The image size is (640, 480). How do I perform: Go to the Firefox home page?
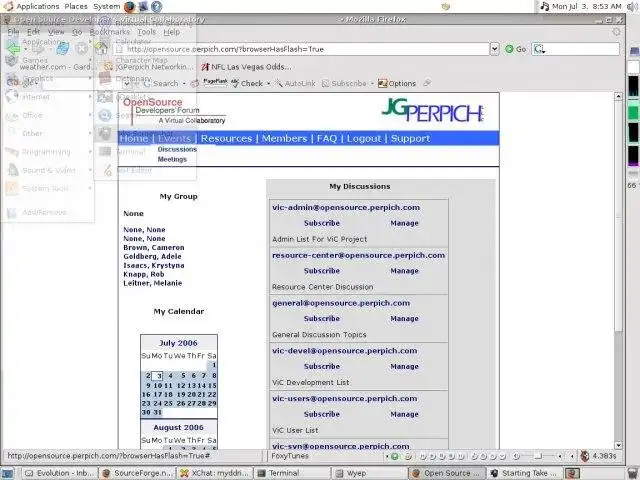(101, 49)
